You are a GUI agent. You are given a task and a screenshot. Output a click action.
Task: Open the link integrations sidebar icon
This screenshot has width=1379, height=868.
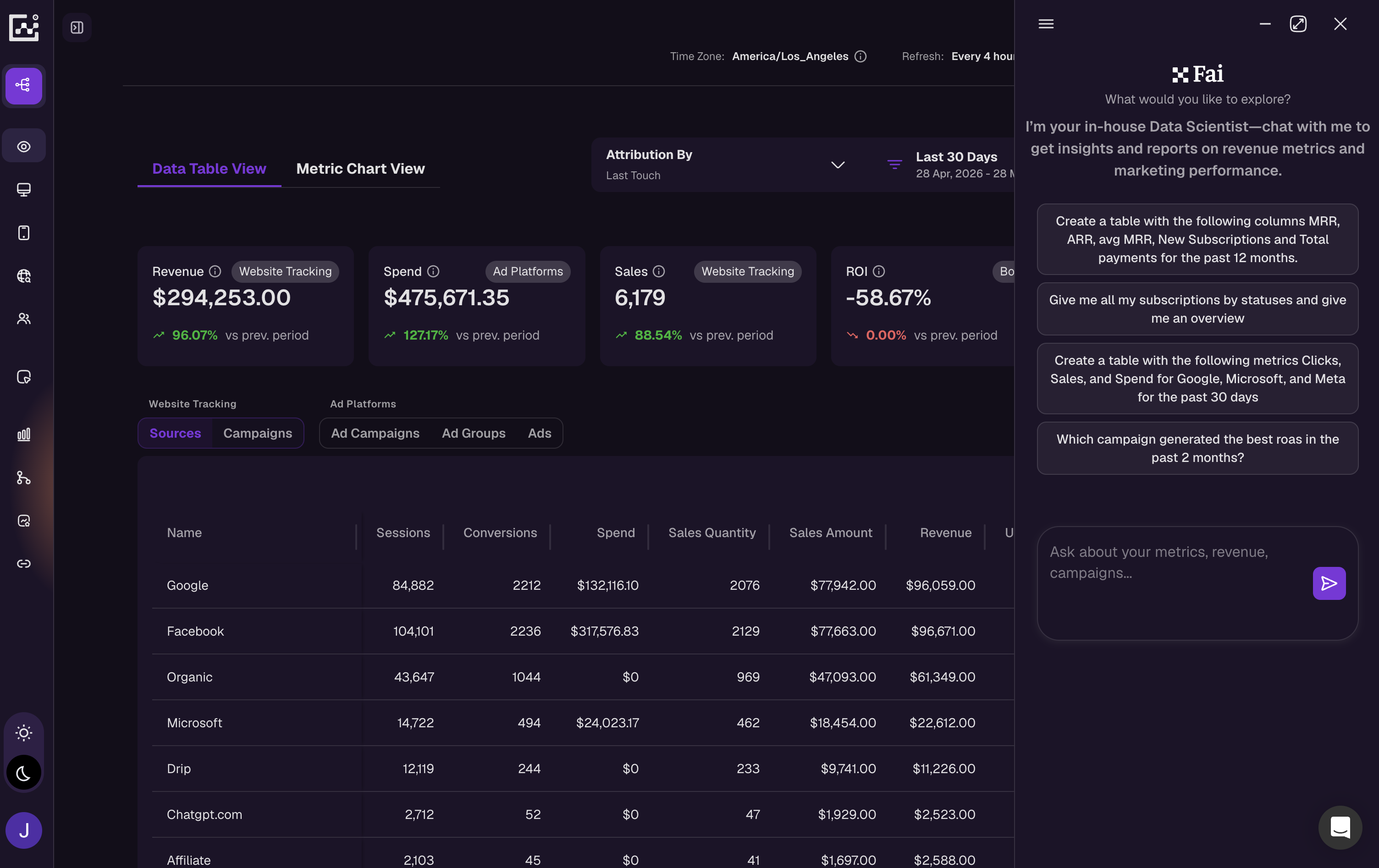(23, 563)
